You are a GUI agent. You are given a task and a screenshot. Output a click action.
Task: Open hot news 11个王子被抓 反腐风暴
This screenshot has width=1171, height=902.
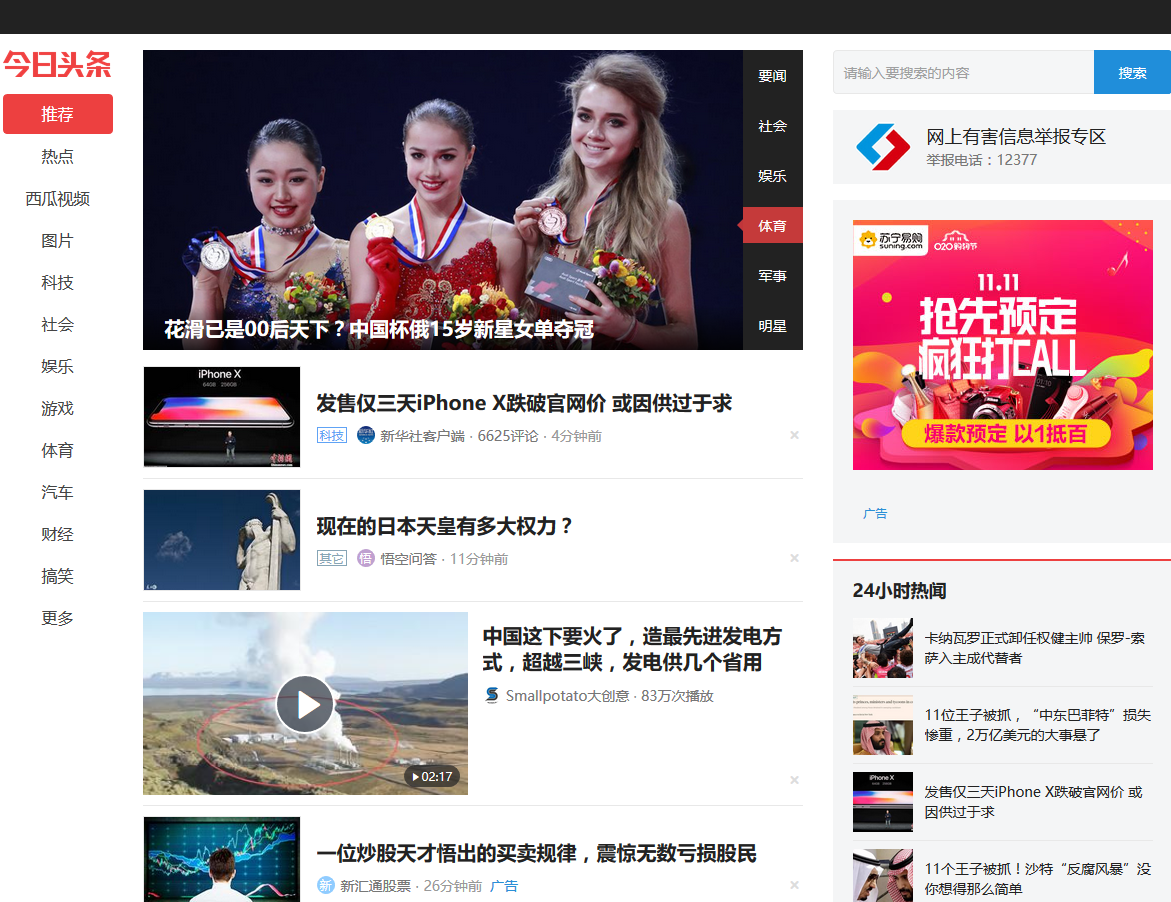(1037, 879)
